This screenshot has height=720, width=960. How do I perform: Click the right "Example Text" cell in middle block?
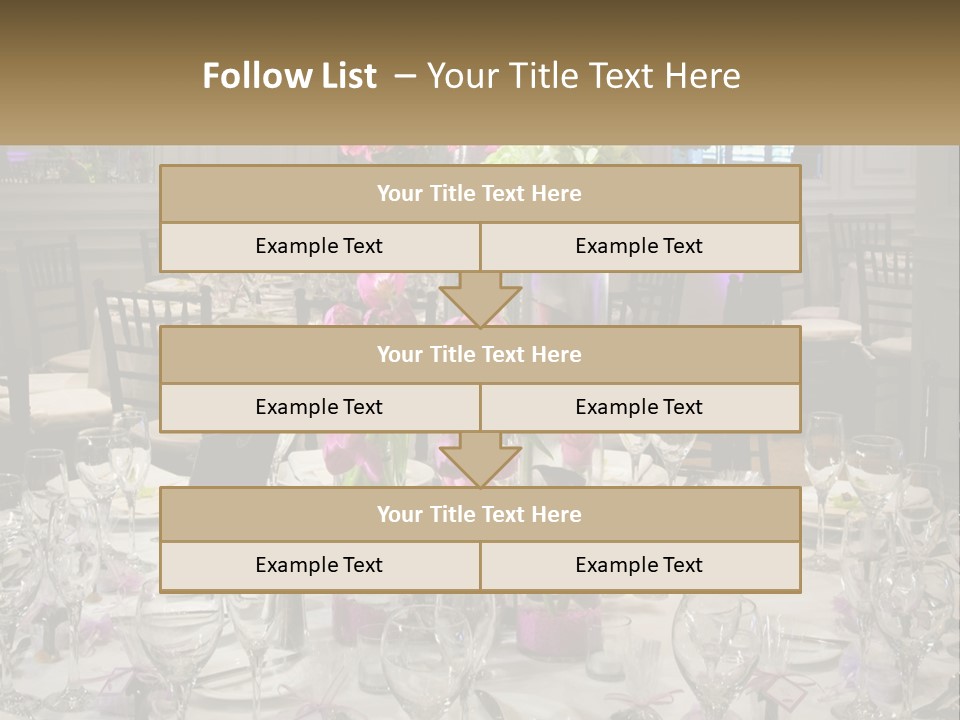point(639,407)
